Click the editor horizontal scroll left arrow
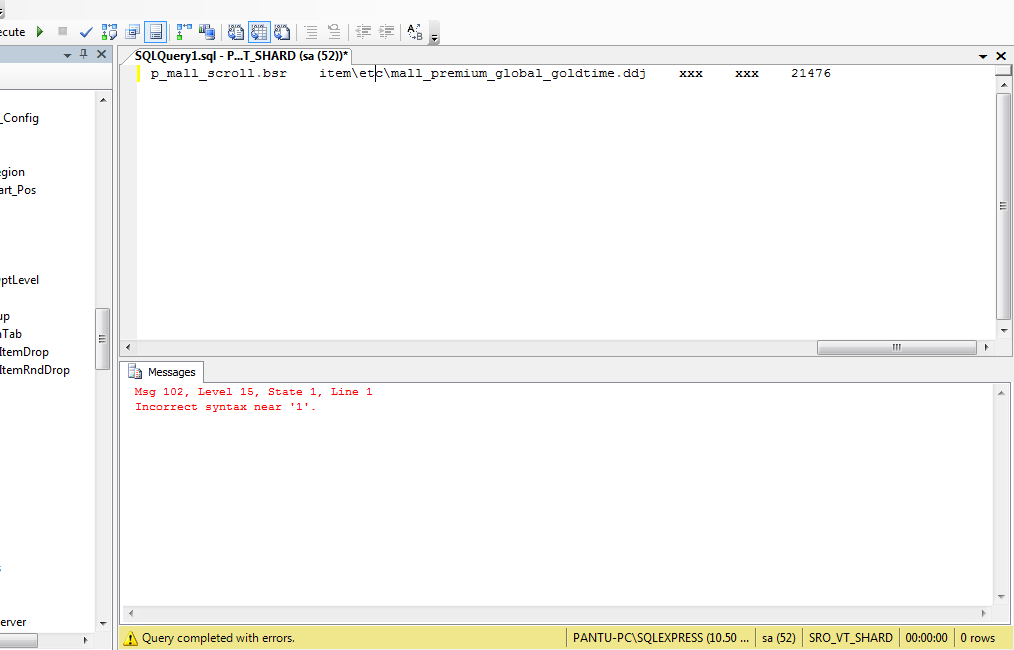 (x=128, y=347)
